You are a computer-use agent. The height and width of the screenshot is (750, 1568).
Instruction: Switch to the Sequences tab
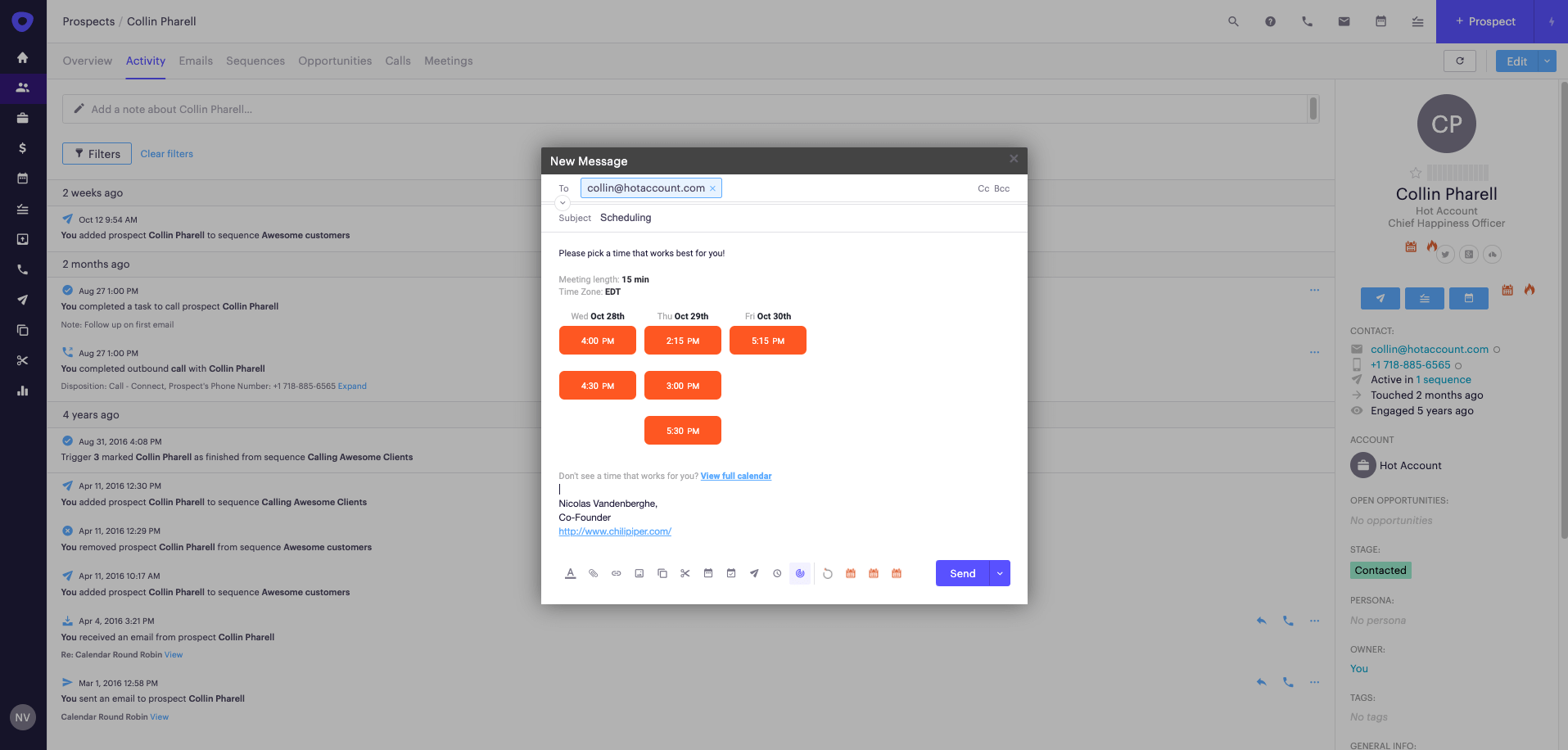tap(255, 61)
